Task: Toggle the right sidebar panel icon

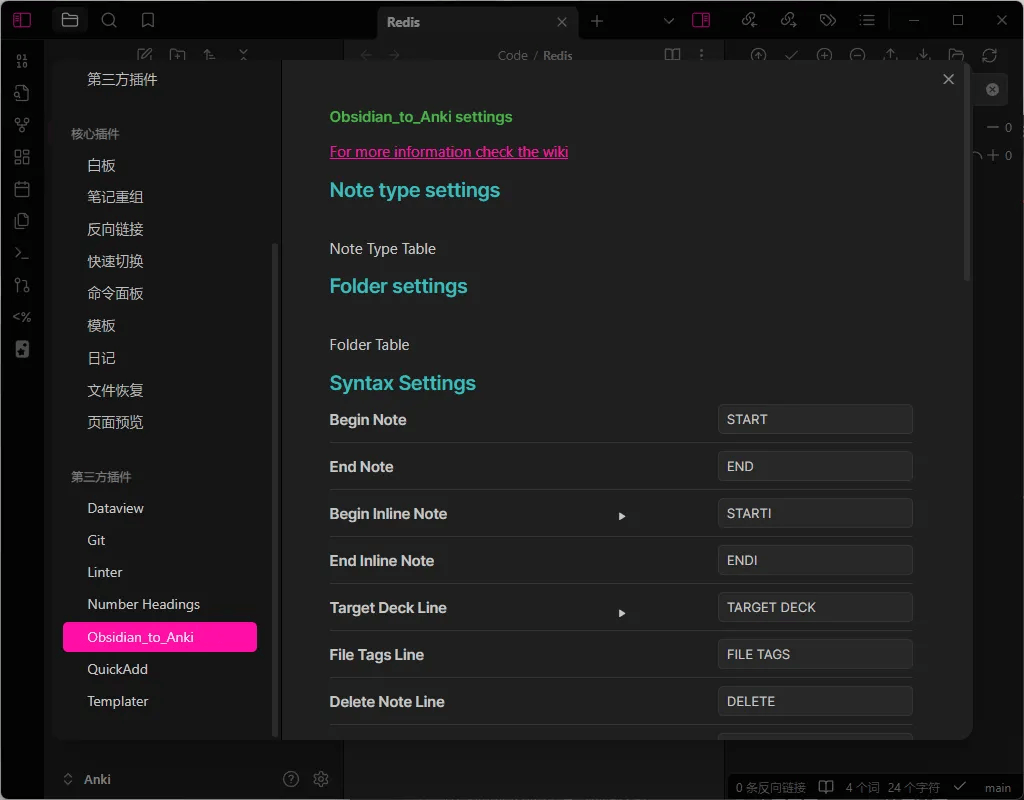Action: point(701,20)
